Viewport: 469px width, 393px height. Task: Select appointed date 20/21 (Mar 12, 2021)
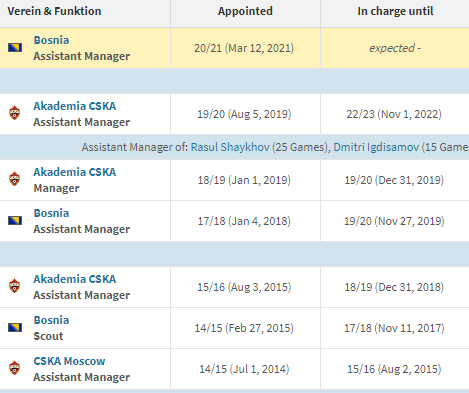pos(244,48)
